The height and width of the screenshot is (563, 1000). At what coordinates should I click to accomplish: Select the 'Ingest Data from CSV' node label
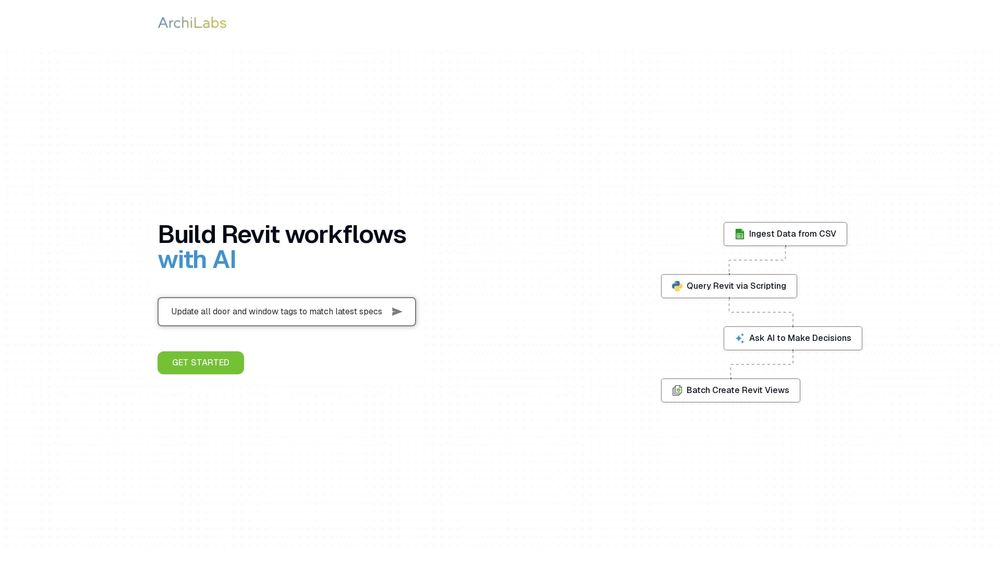point(792,234)
